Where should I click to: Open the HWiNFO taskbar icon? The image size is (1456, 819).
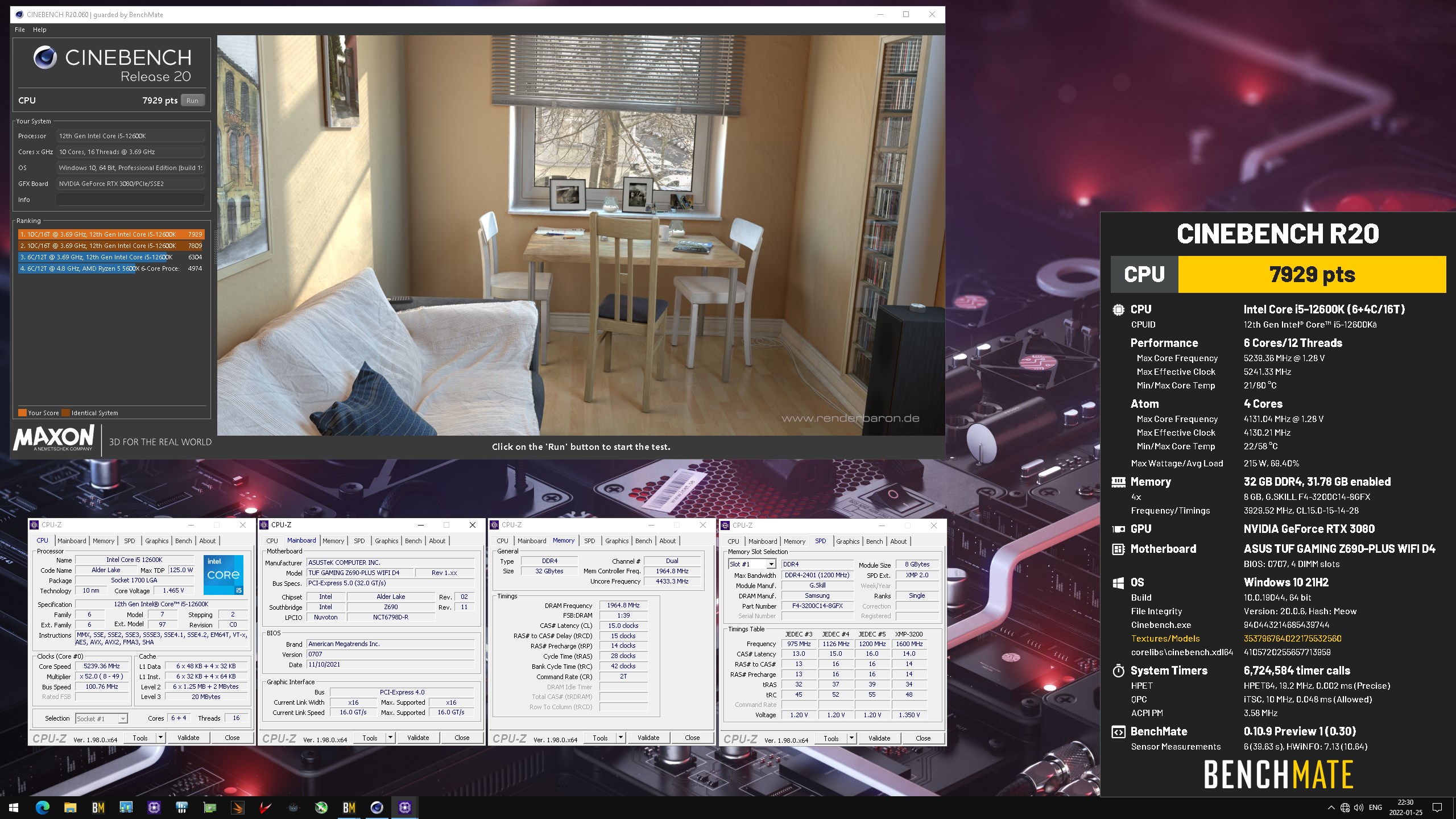coord(182,807)
